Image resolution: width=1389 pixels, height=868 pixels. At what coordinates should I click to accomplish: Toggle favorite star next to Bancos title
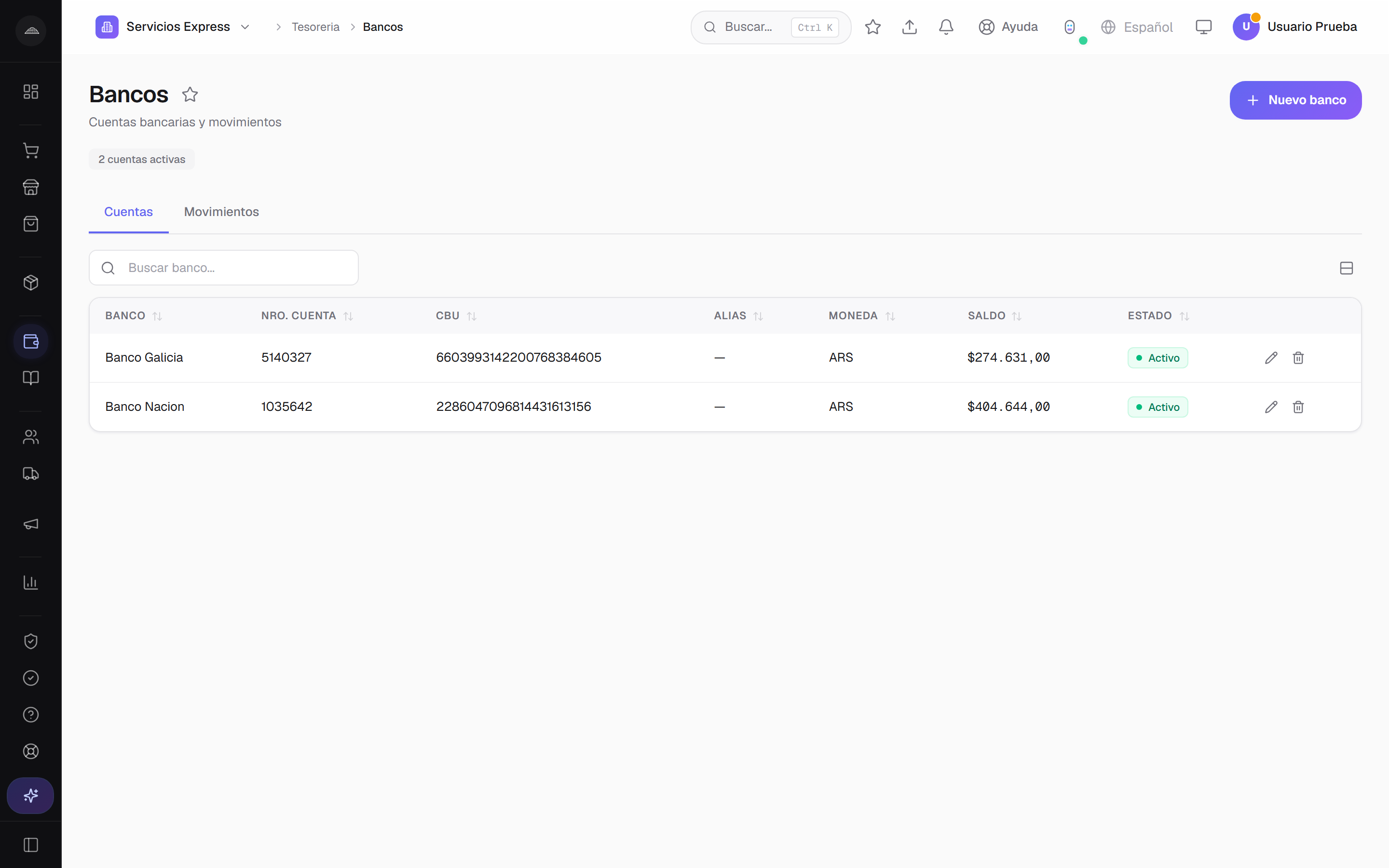(190, 94)
